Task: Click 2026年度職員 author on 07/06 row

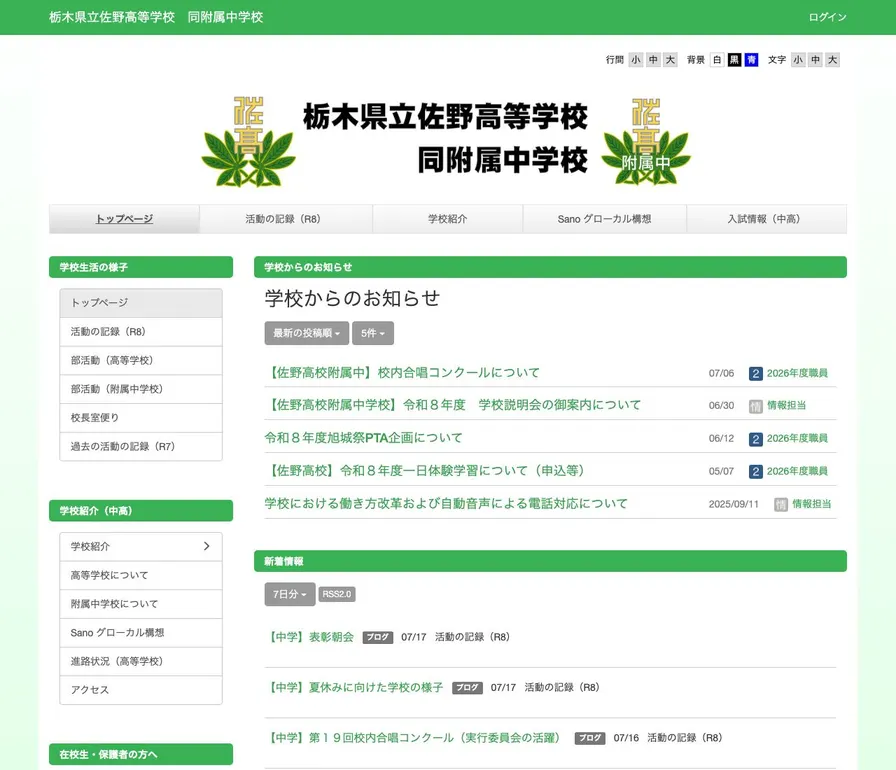Action: 797,374
